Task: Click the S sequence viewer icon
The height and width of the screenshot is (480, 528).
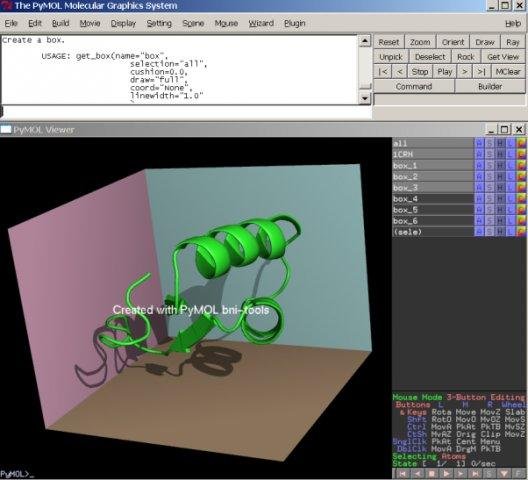Action: pyautogui.click(x=489, y=474)
